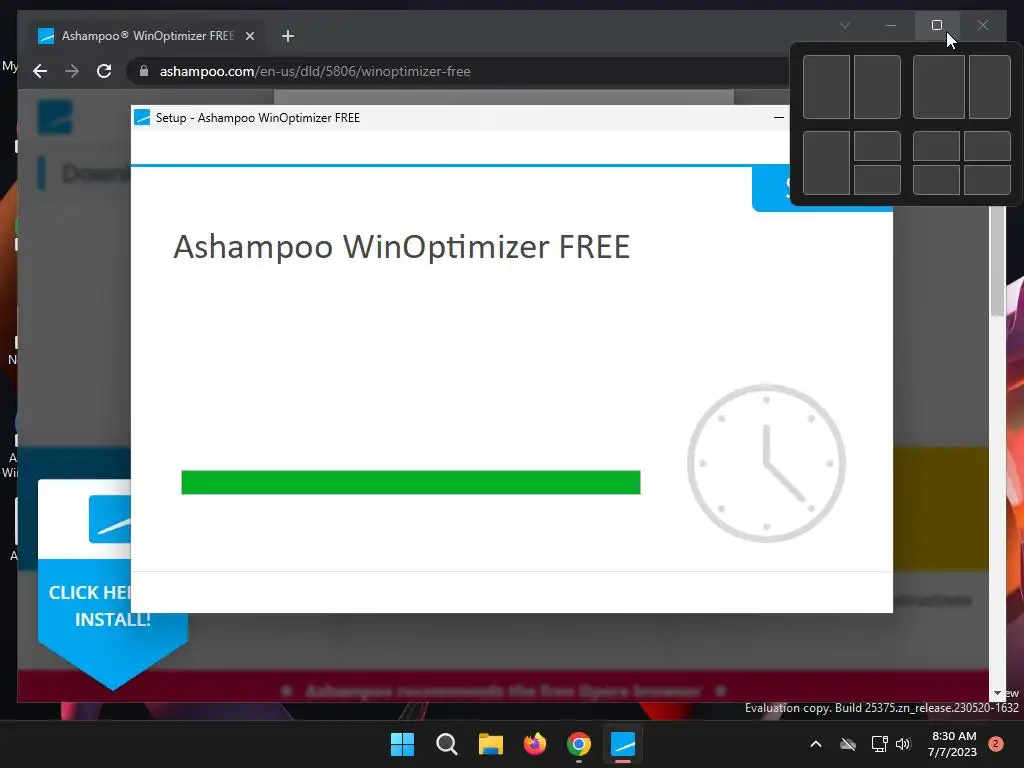Minimize the Setup window

(x=778, y=118)
